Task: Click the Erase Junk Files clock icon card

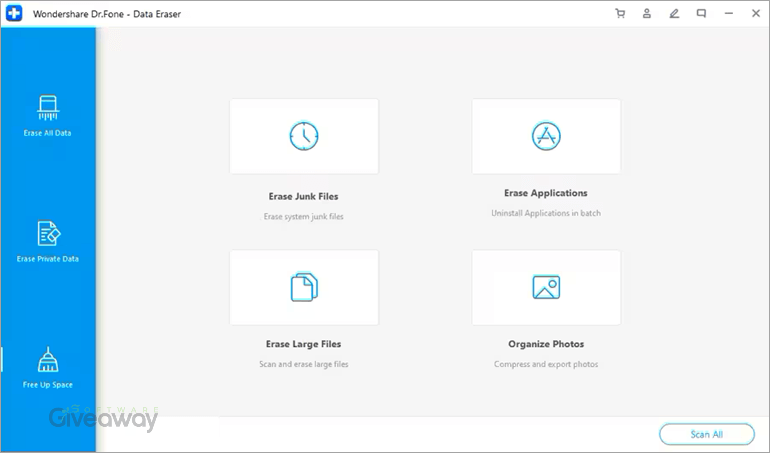Action: [x=304, y=136]
